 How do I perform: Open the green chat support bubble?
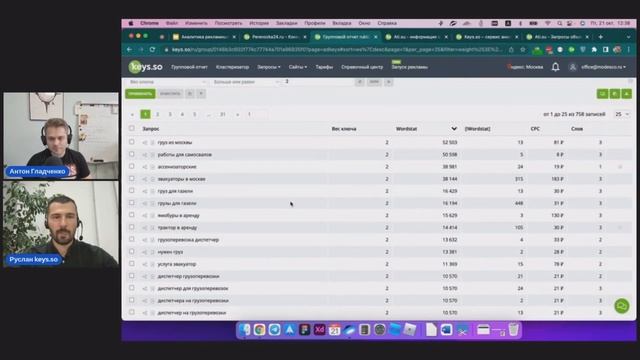point(622,306)
